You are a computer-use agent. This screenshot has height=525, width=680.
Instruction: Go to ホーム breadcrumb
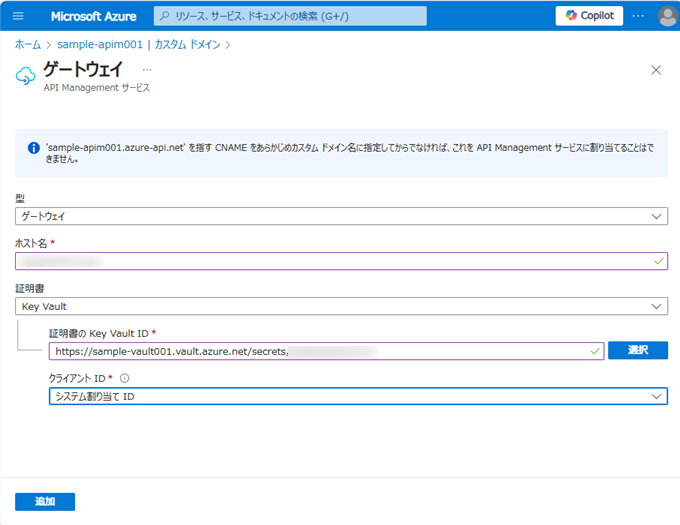27,44
